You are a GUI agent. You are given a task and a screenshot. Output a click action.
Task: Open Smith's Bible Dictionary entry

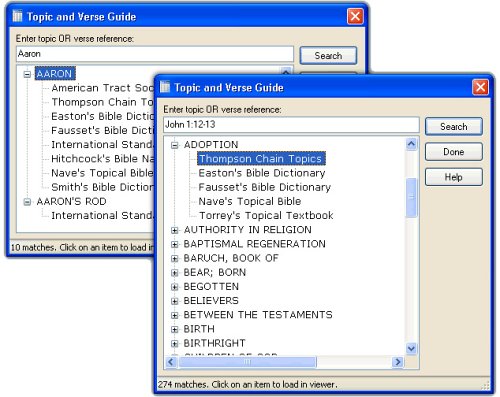(x=102, y=187)
